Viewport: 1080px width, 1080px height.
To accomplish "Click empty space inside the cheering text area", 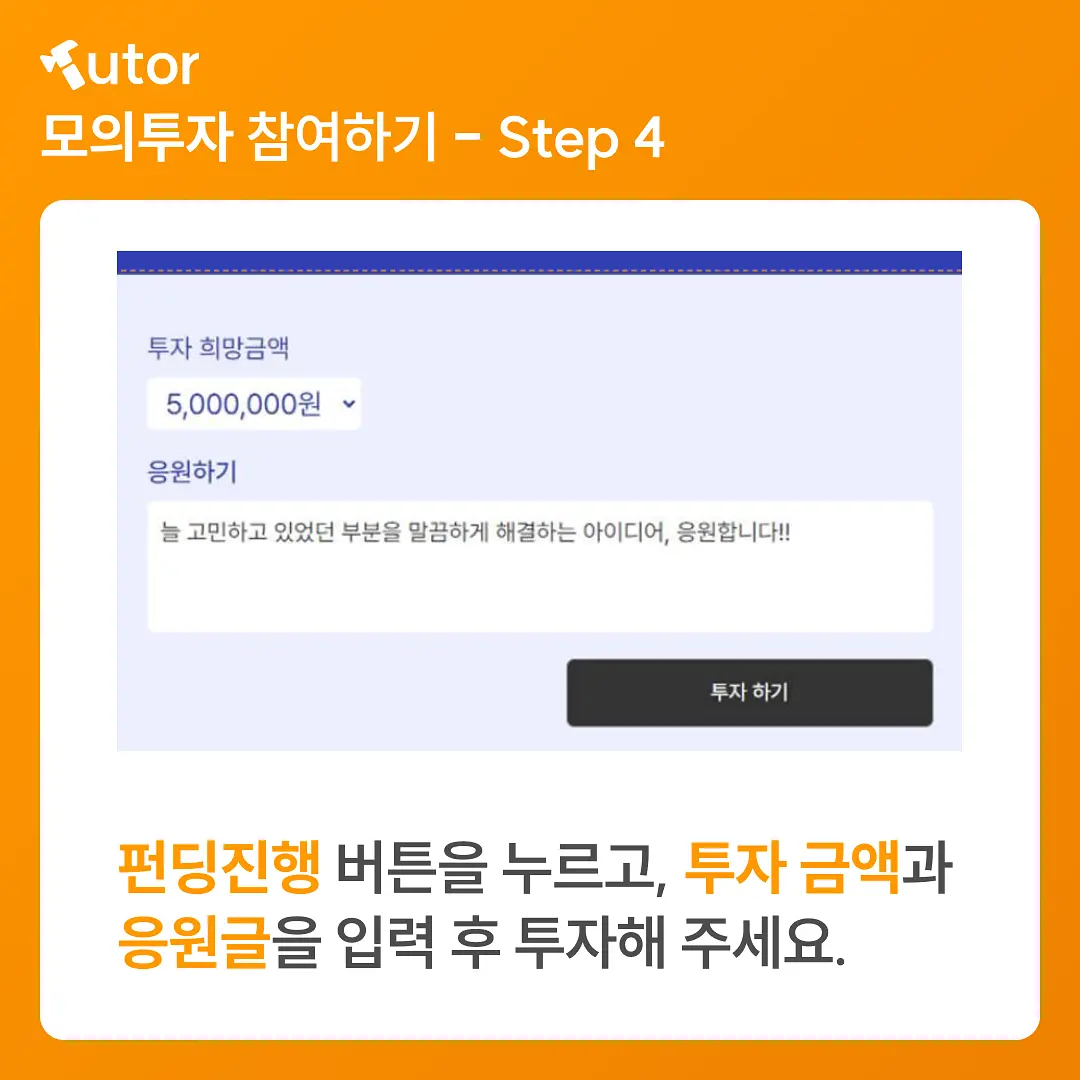I will 540,592.
